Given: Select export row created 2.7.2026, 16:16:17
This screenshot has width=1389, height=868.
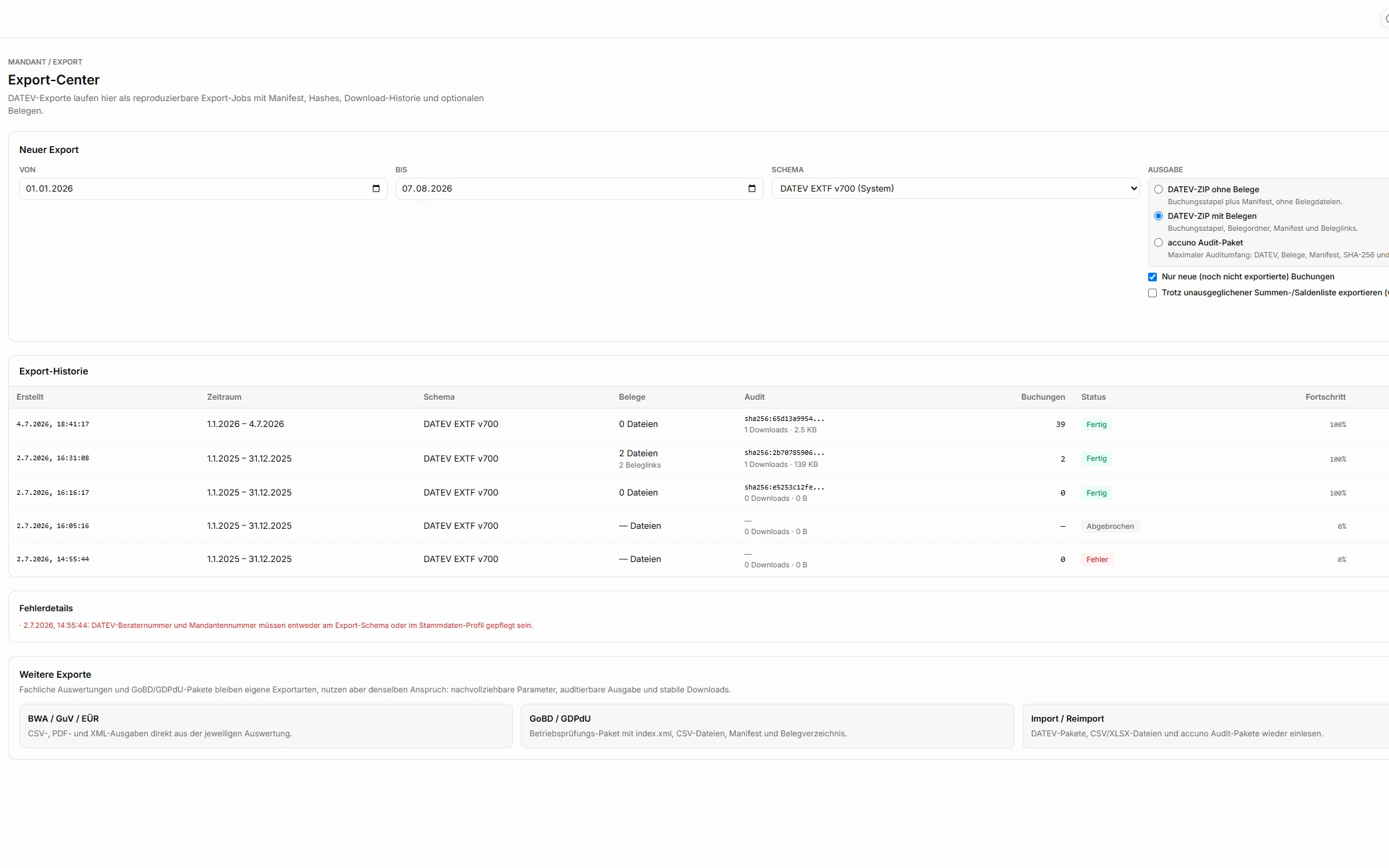Looking at the screenshot, I should pos(698,493).
